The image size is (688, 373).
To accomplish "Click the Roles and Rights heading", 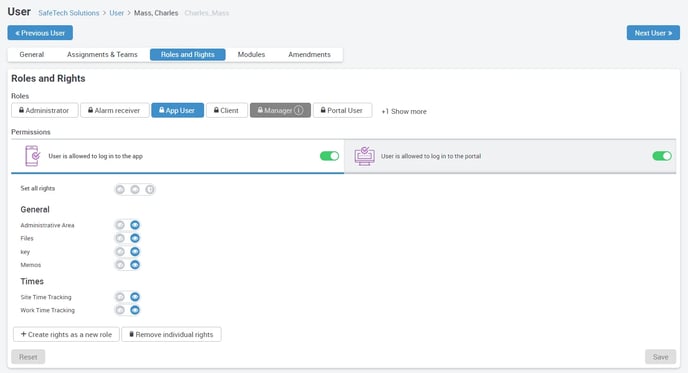I will pos(48,79).
